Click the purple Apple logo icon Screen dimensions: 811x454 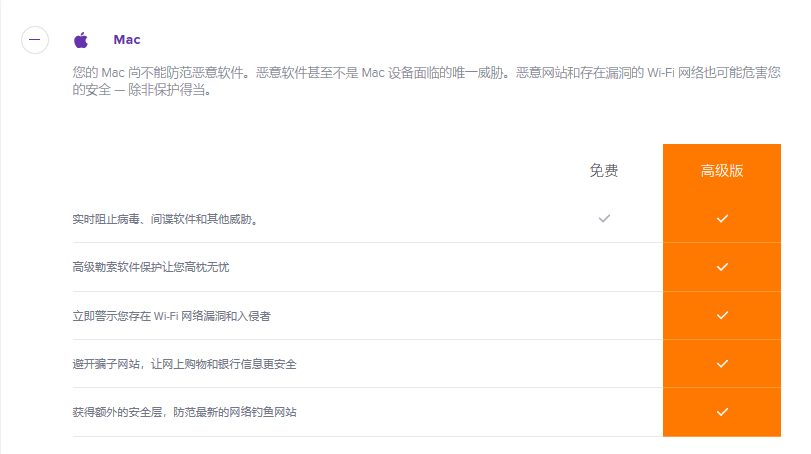[x=81, y=40]
